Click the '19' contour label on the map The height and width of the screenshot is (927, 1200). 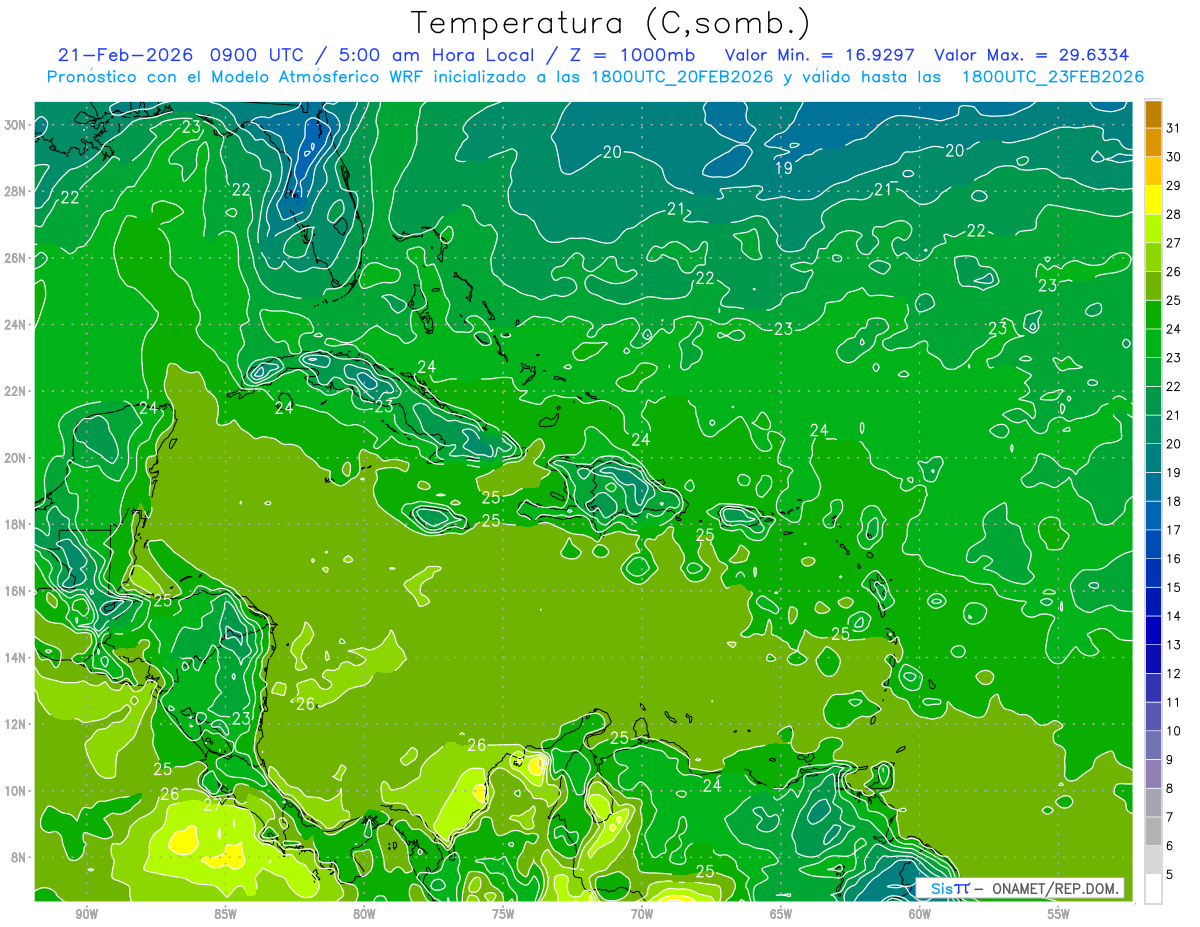coord(784,168)
